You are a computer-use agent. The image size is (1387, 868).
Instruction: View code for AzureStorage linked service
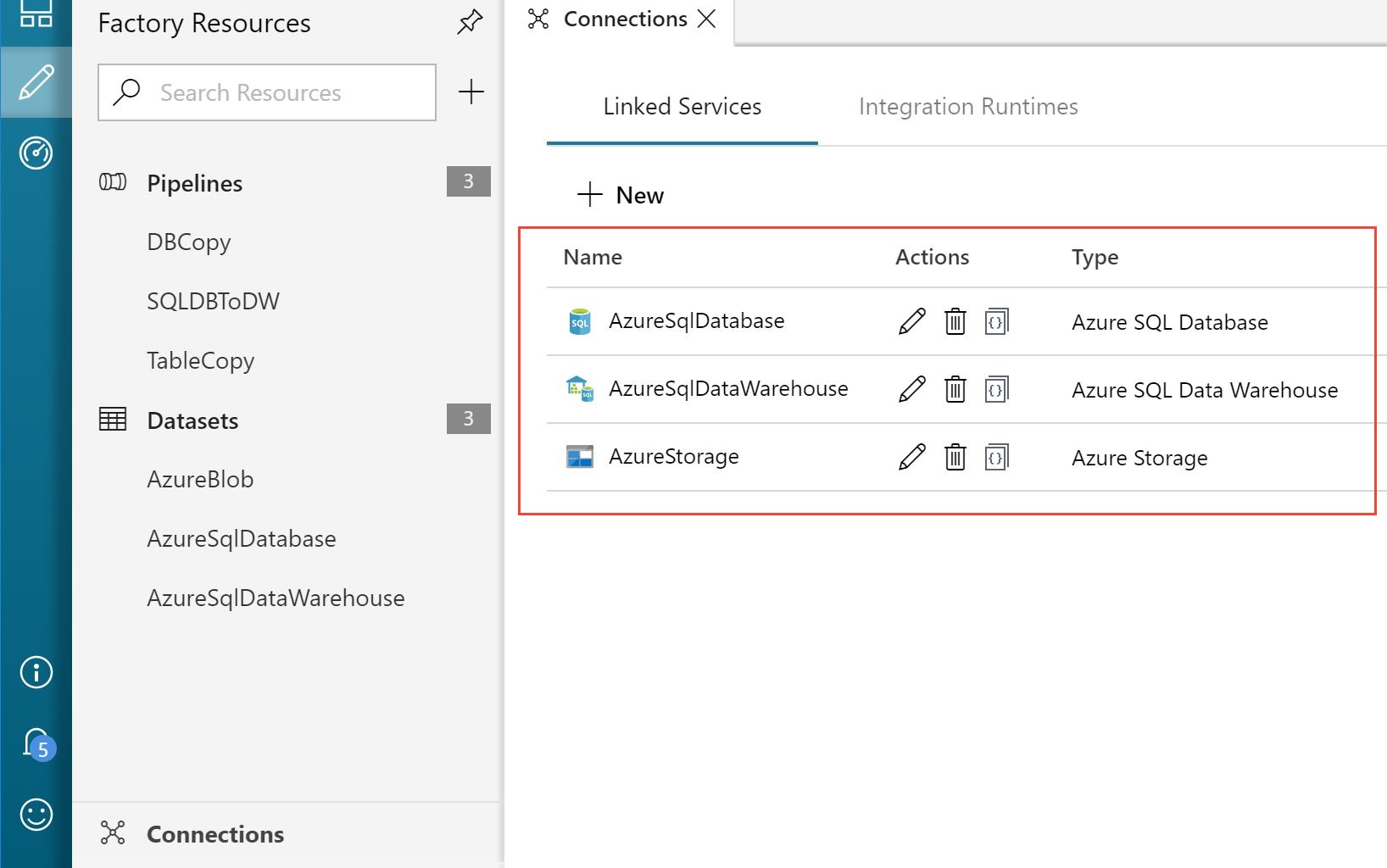coord(996,457)
